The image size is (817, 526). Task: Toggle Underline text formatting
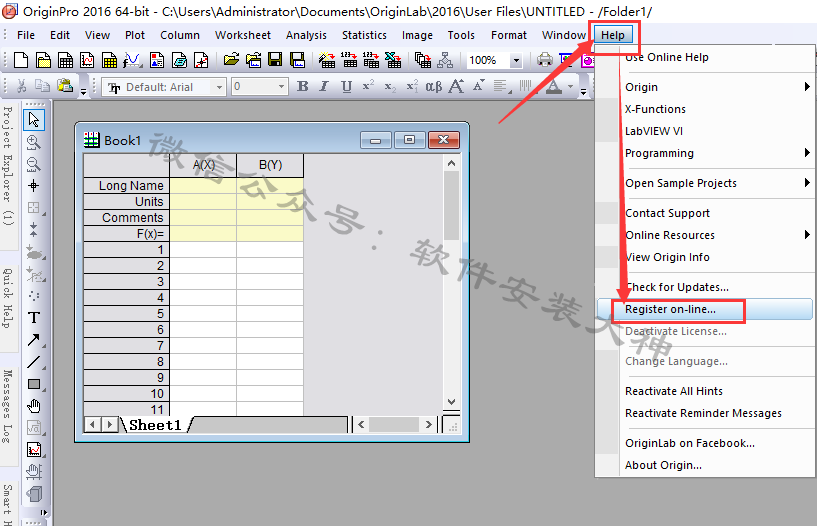[x=346, y=86]
